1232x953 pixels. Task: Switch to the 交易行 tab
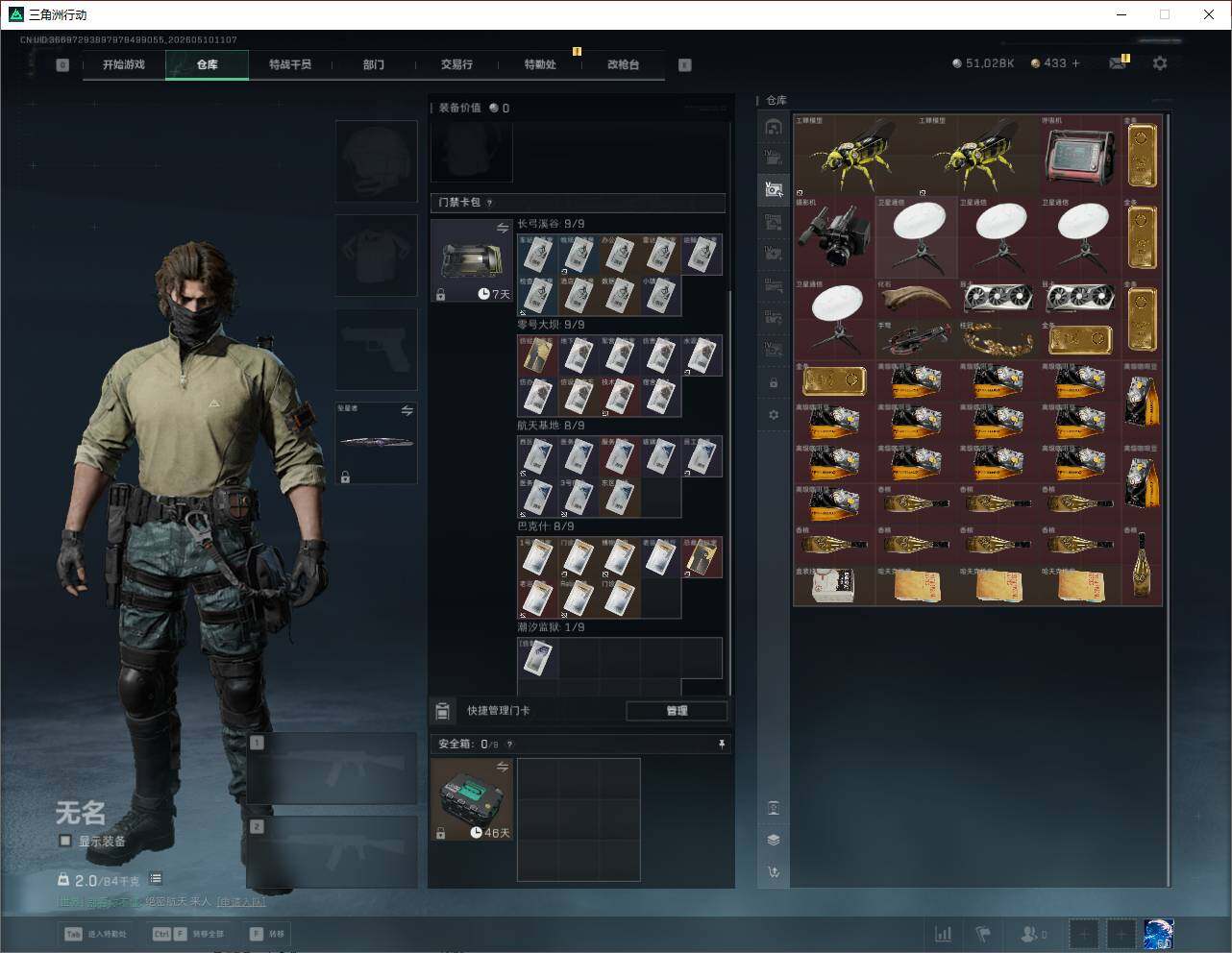click(456, 64)
